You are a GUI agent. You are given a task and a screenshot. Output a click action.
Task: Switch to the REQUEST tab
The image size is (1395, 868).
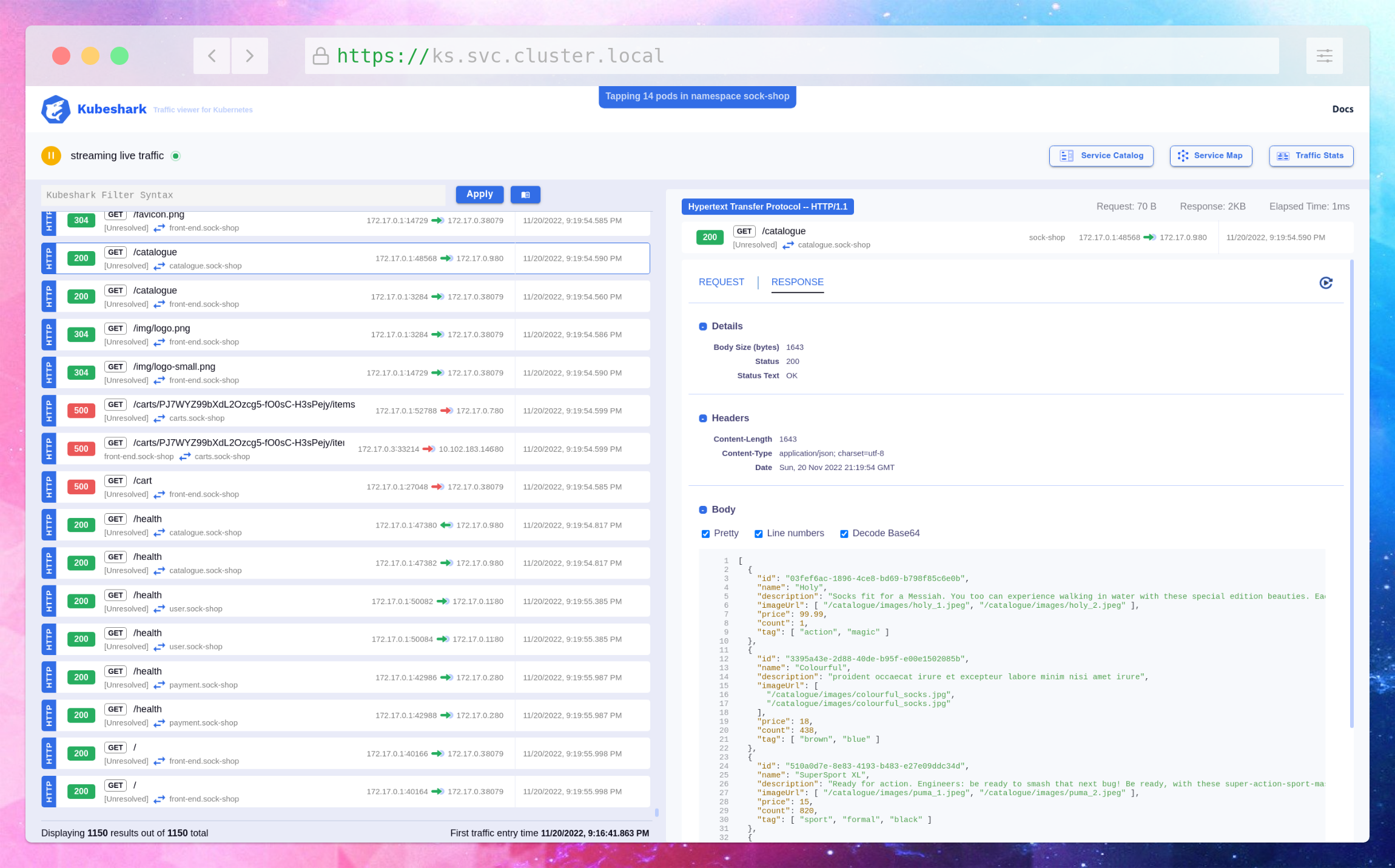[x=723, y=281]
